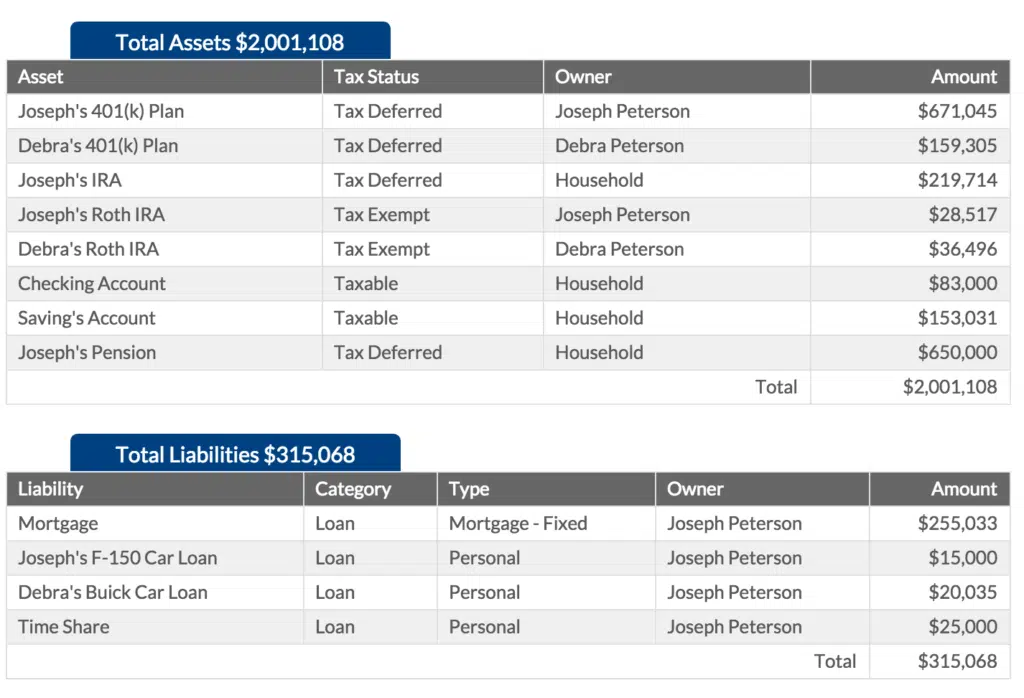Viewport: 1024px width, 698px height.
Task: Select the Saving's Account row name
Action: coord(87,318)
